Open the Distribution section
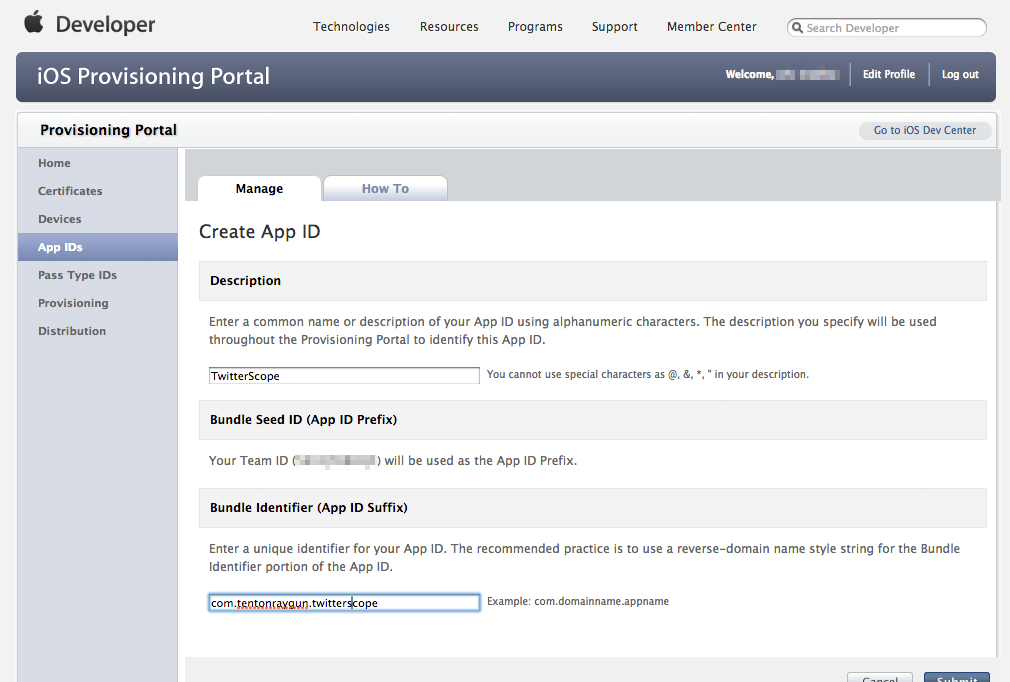Image resolution: width=1010 pixels, height=682 pixels. (x=72, y=331)
